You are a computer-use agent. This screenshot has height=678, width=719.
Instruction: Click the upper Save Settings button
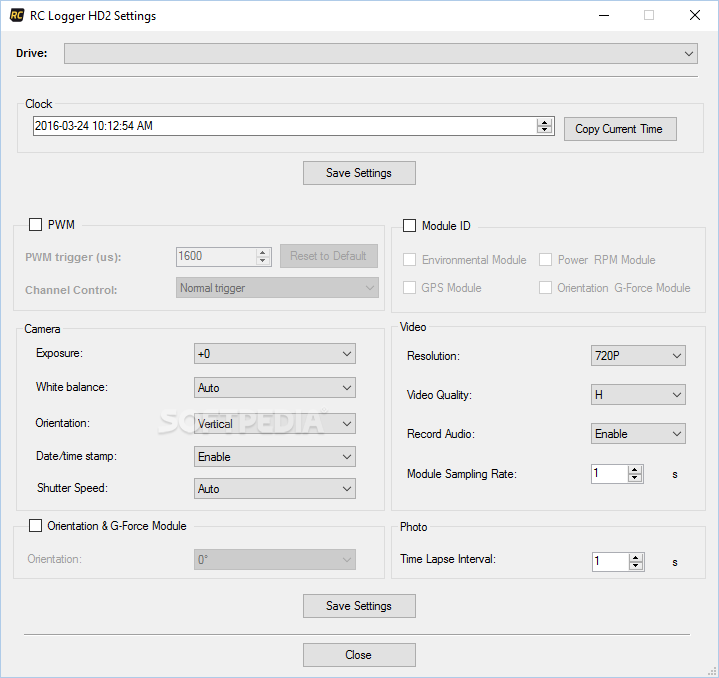coord(359,173)
